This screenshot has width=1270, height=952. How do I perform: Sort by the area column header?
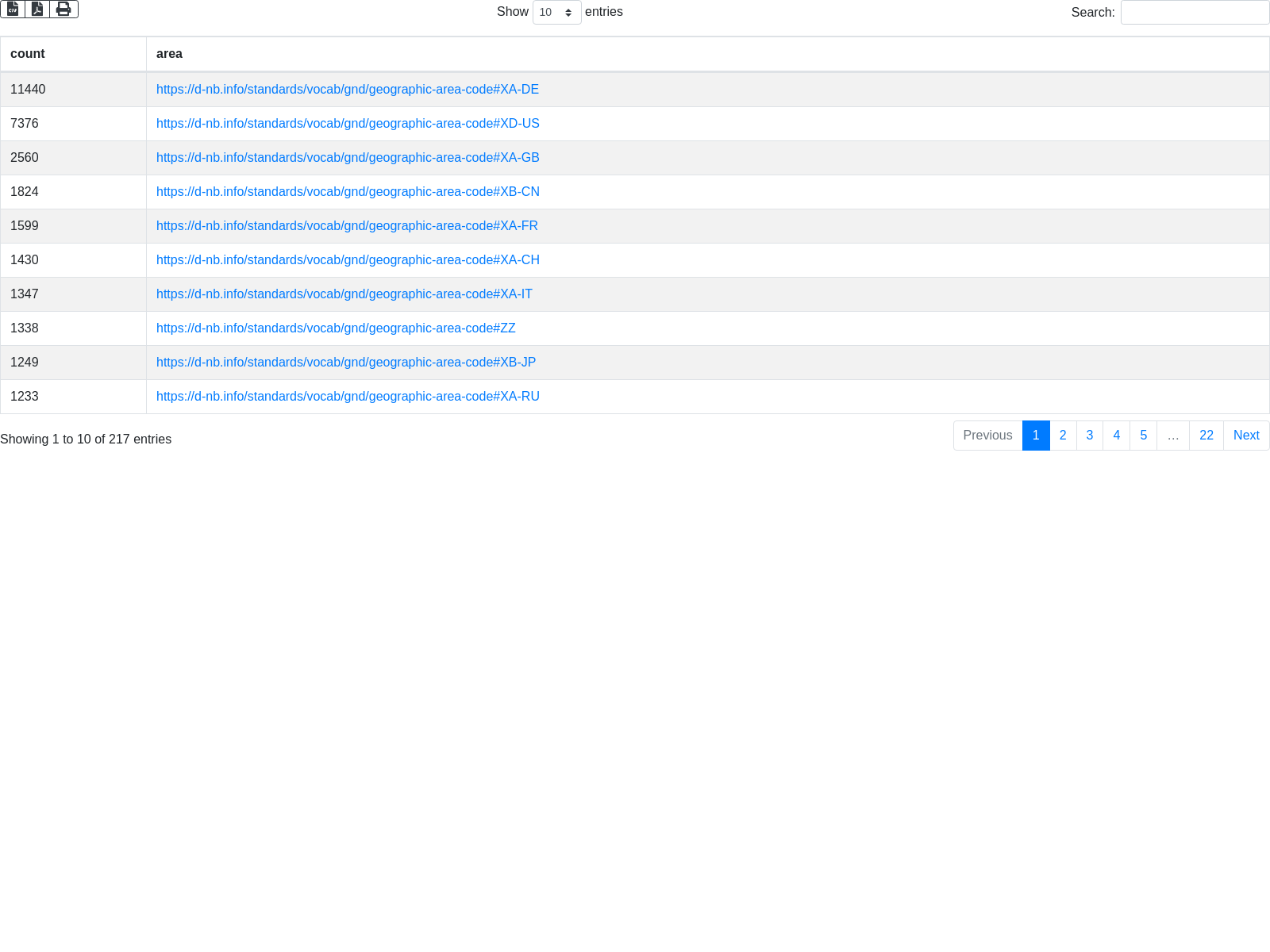pyautogui.click(x=169, y=54)
